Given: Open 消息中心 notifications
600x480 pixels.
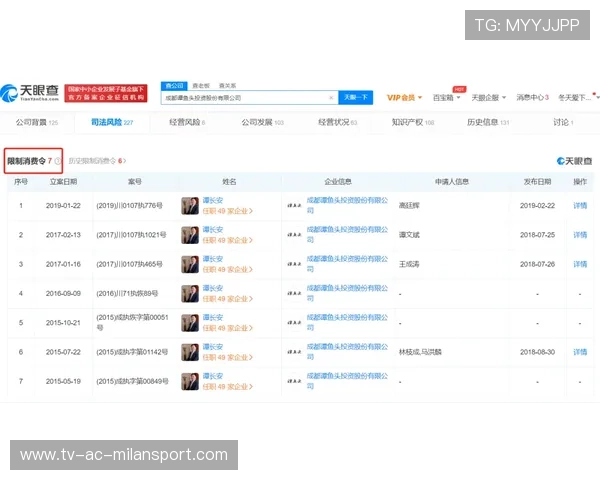Looking at the screenshot, I should (x=532, y=98).
